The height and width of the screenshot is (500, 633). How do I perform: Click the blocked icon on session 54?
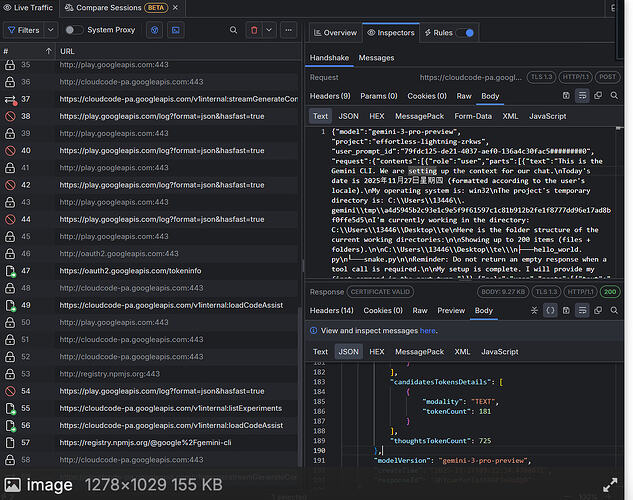pyautogui.click(x=10, y=391)
